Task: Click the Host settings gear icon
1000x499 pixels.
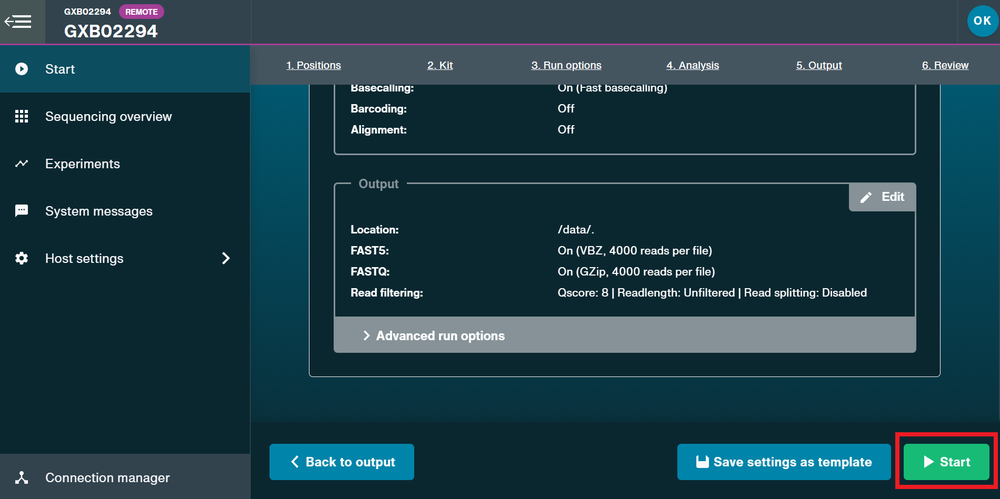Action: click(x=22, y=258)
